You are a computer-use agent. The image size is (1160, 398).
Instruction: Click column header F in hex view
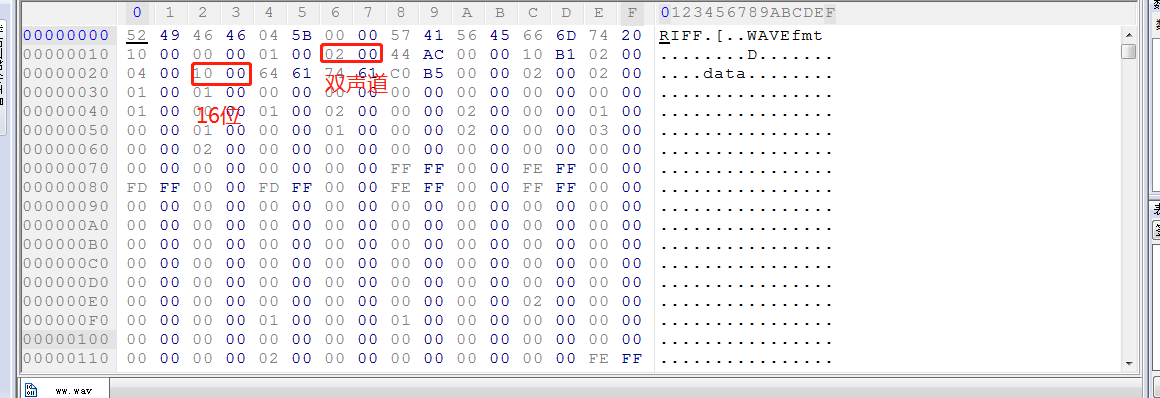coord(632,13)
